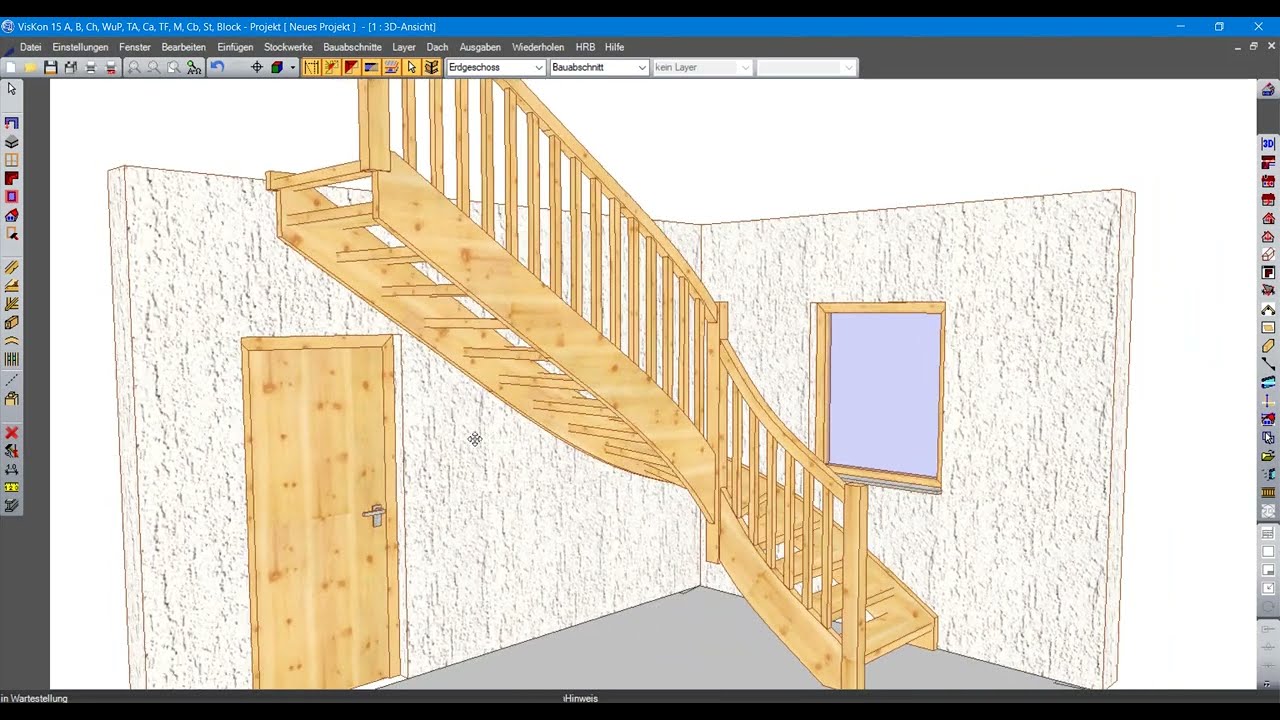Click the house icon in left sidebar
This screenshot has width=1280, height=720.
point(12,214)
